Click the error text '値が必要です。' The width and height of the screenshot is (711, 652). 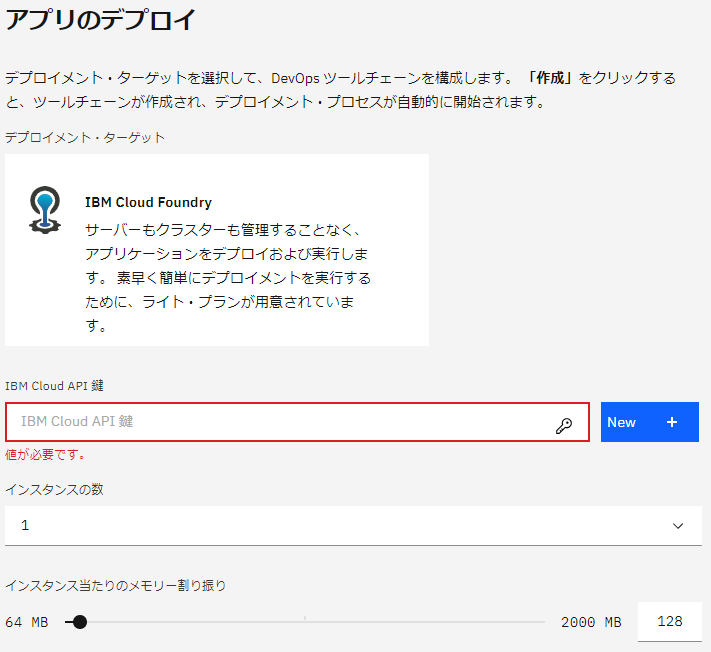tap(45, 454)
